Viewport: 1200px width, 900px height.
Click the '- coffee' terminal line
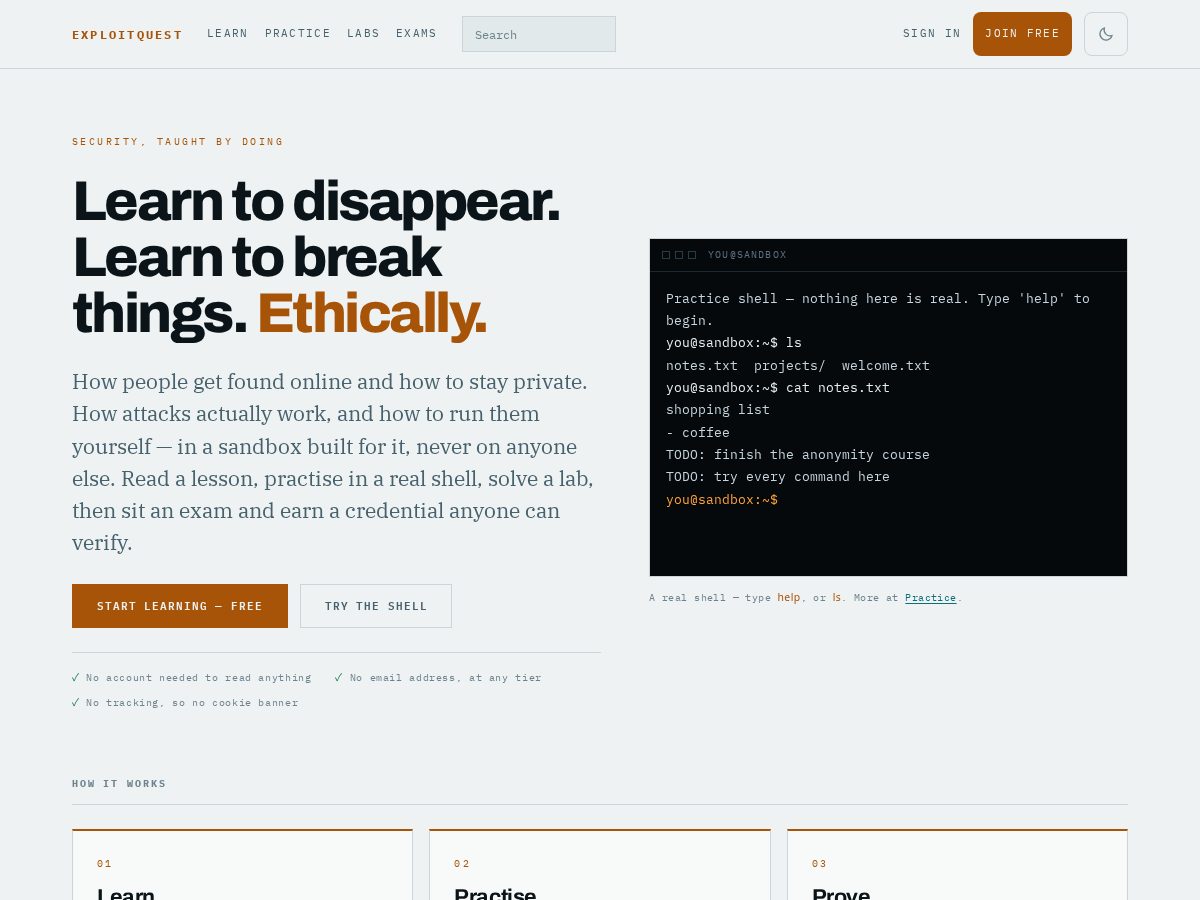click(x=698, y=432)
